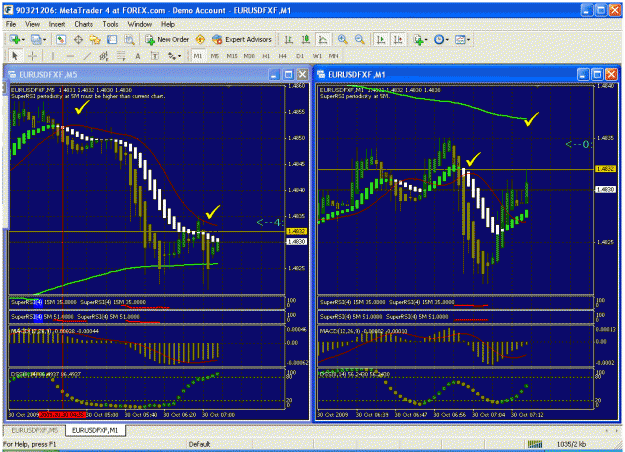Click the MACD indicator label in M5 chart
Screen dimensions: 625x452
coord(54,331)
